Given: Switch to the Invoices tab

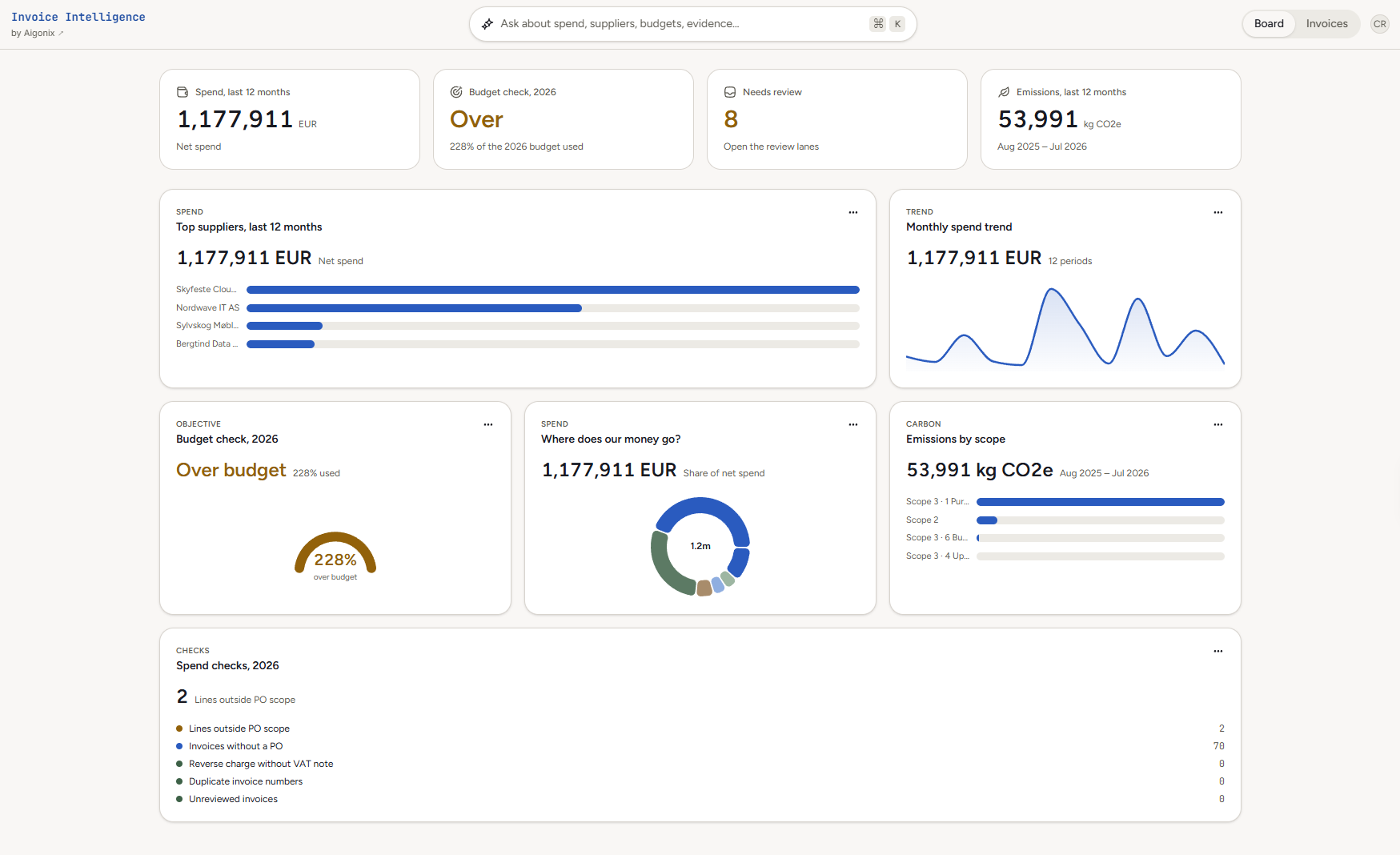Looking at the screenshot, I should point(1326,24).
